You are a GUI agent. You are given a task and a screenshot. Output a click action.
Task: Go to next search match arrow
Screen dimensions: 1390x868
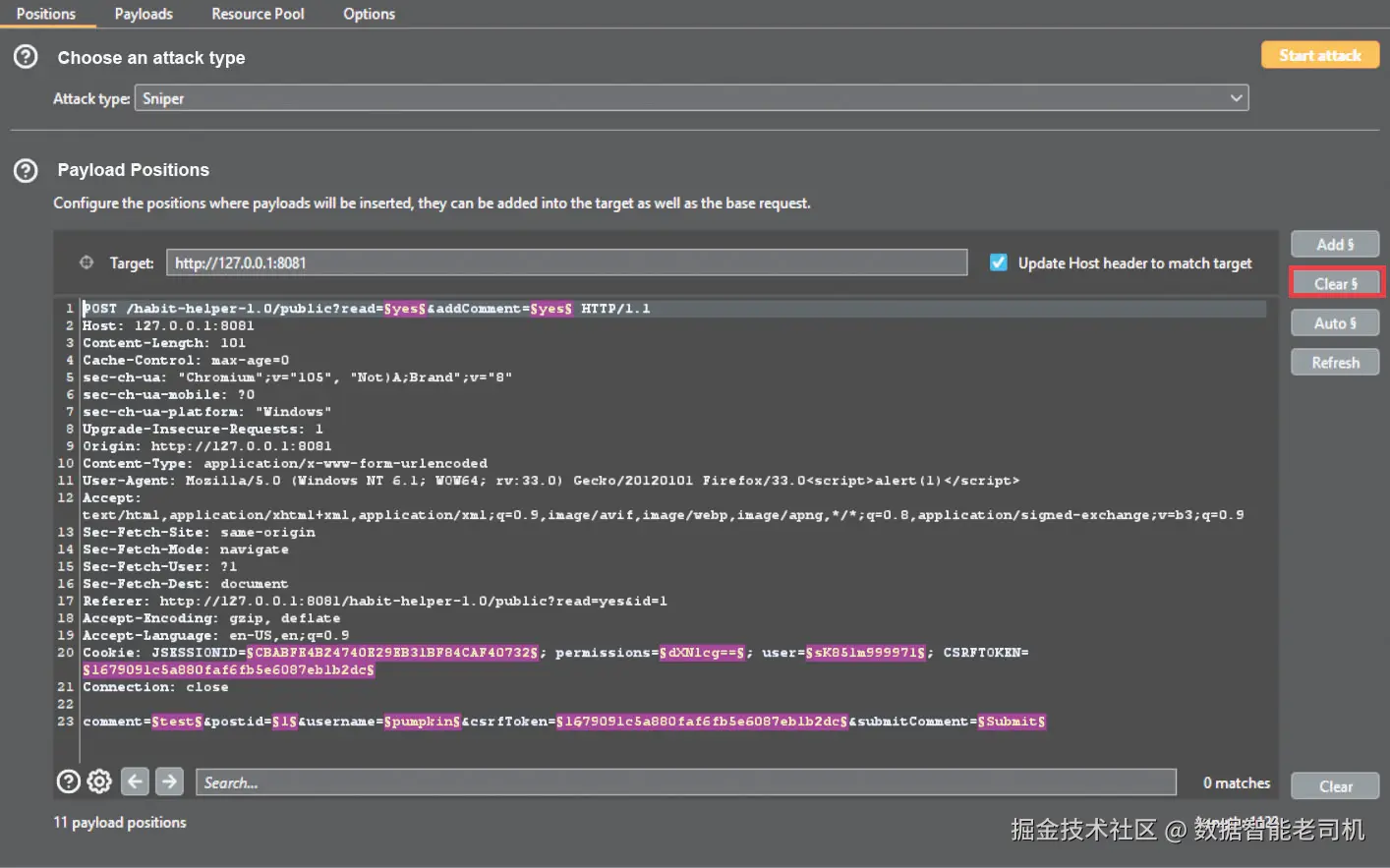pyautogui.click(x=169, y=781)
